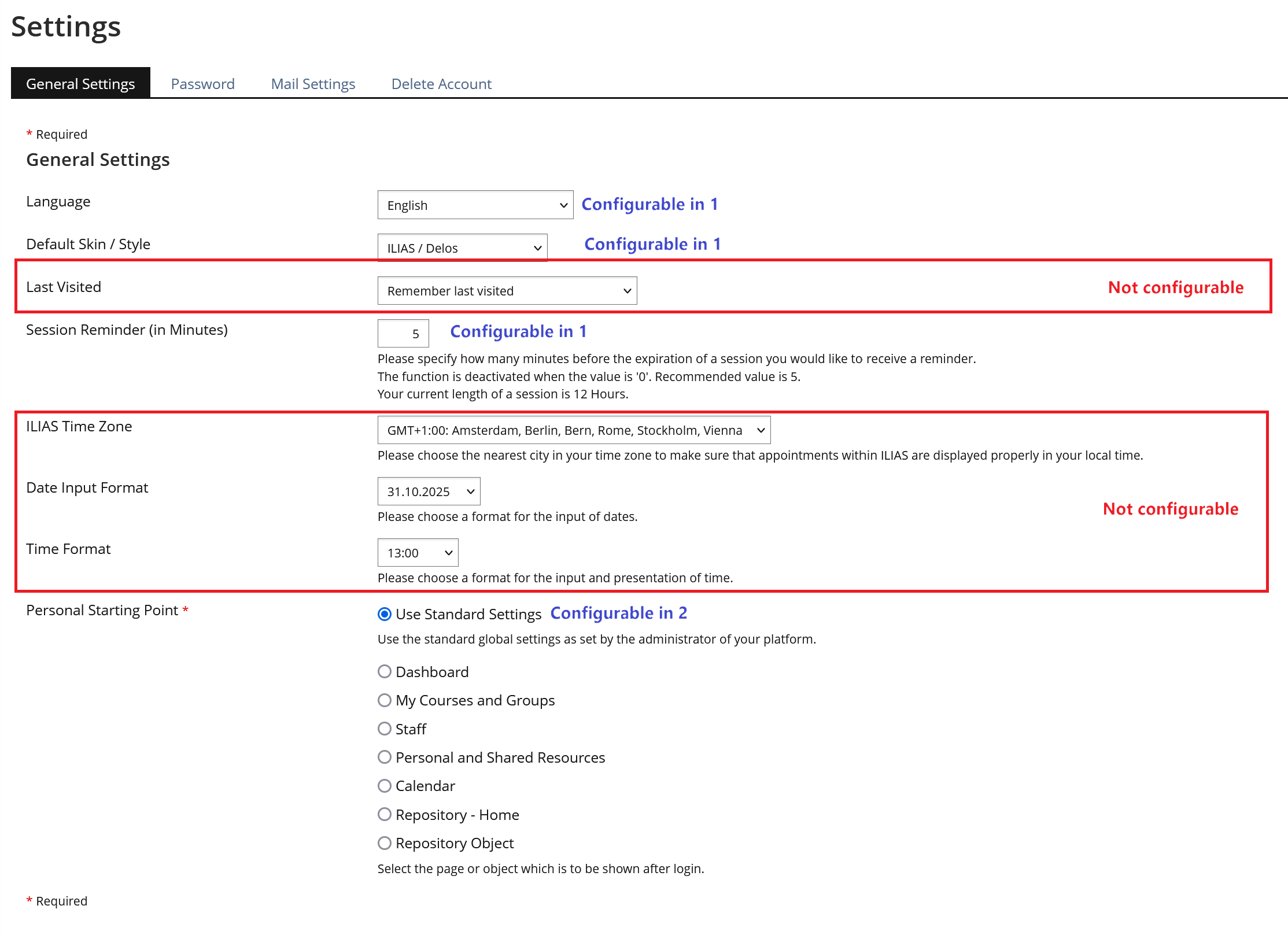Screen dimensions: 1288x935
Task: Go to the Delete Account tab
Action: coord(441,84)
